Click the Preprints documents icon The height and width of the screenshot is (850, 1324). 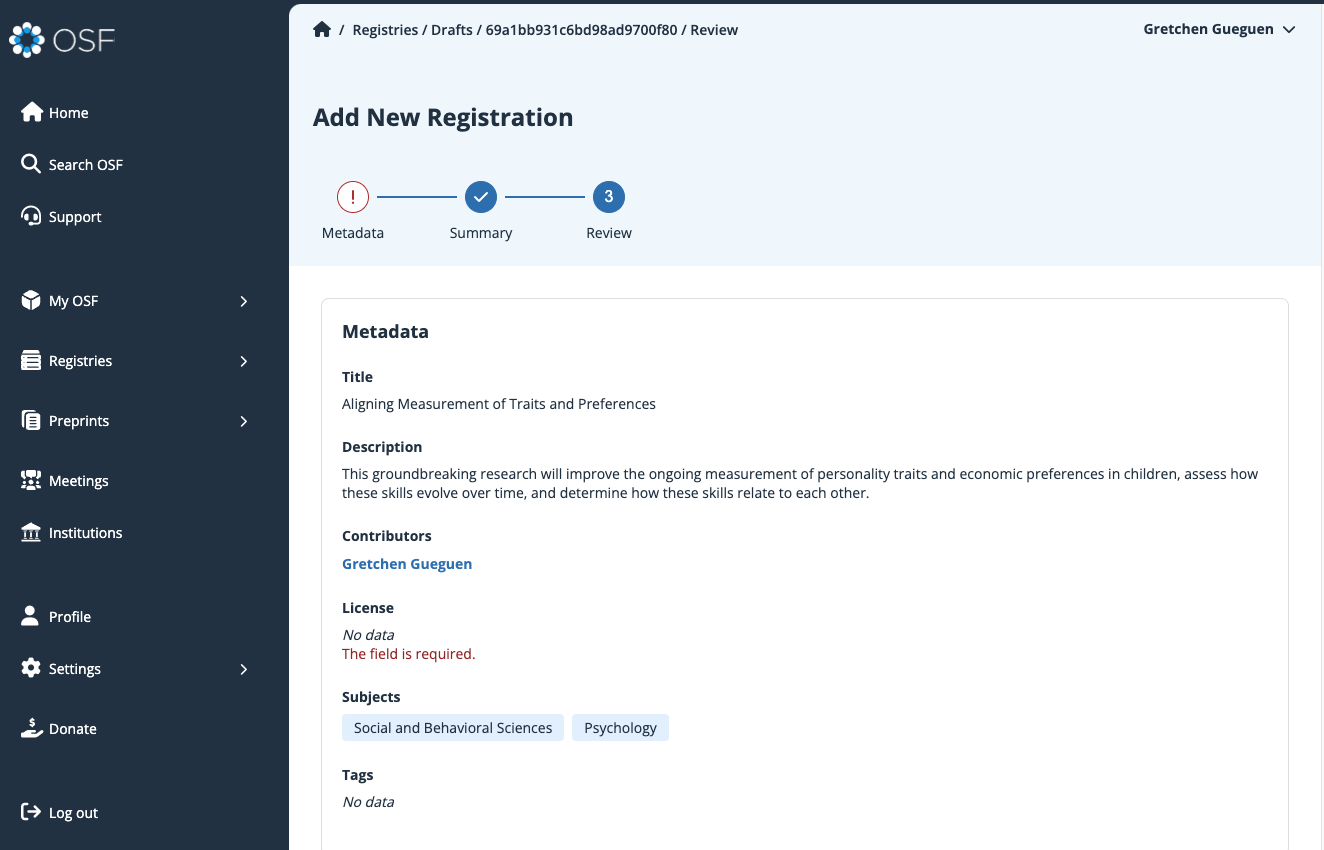[31, 420]
